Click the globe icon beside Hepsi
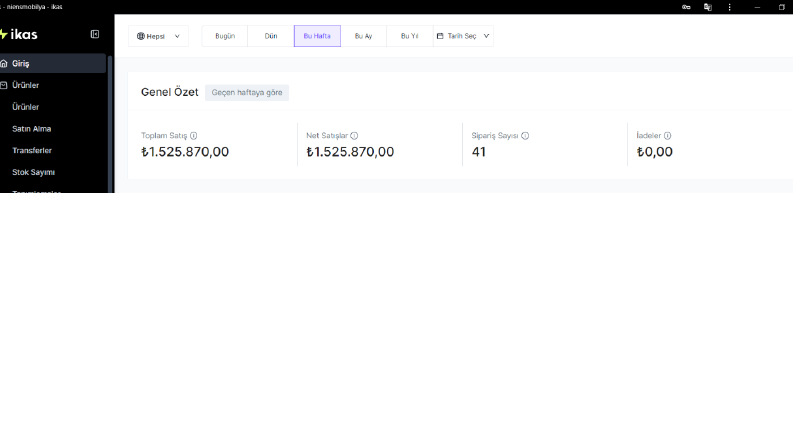793x446 pixels. [141, 36]
